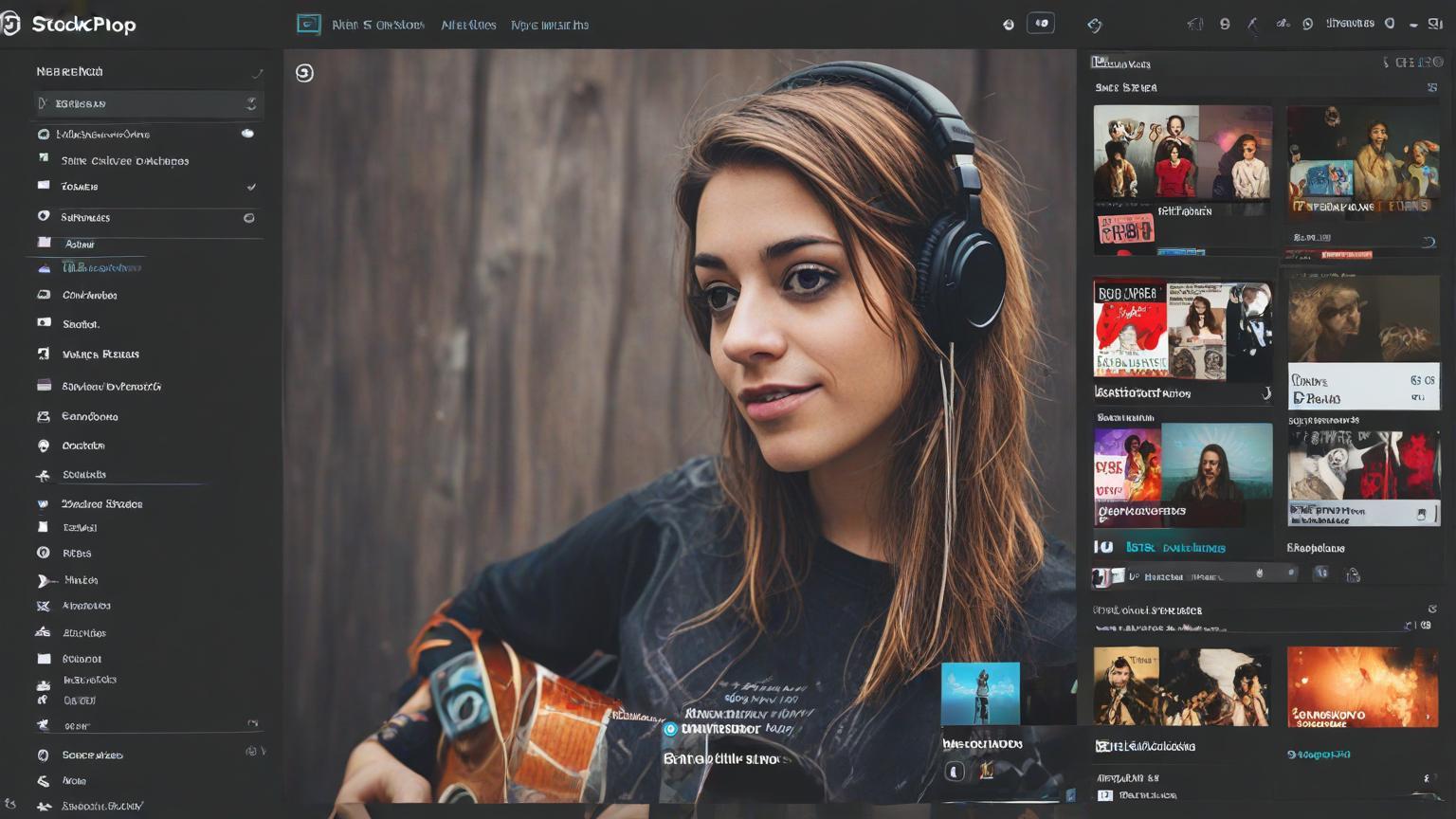Click the curved arrow under the red poster collage
The image size is (1456, 819).
tap(1266, 393)
